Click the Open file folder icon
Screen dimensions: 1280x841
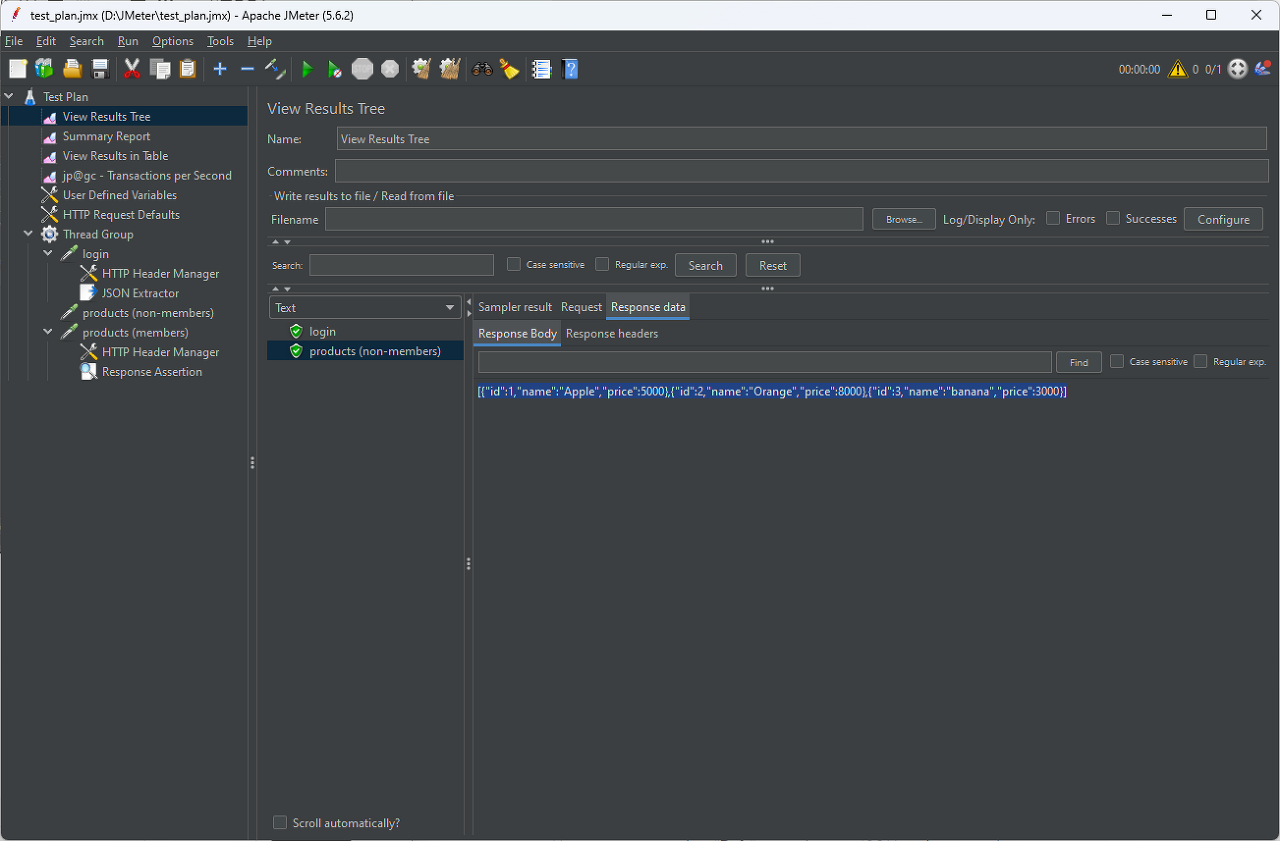pos(72,69)
